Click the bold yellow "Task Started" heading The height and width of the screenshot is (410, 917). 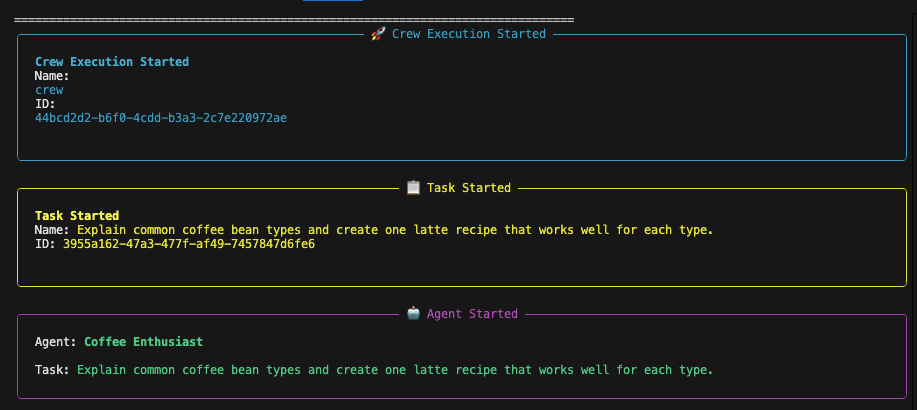pos(77,215)
